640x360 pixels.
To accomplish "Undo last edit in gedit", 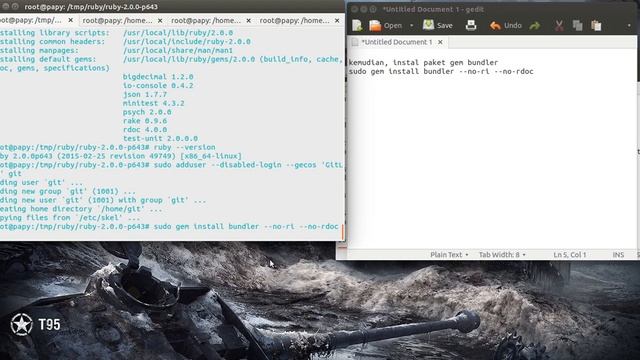I will [506, 25].
